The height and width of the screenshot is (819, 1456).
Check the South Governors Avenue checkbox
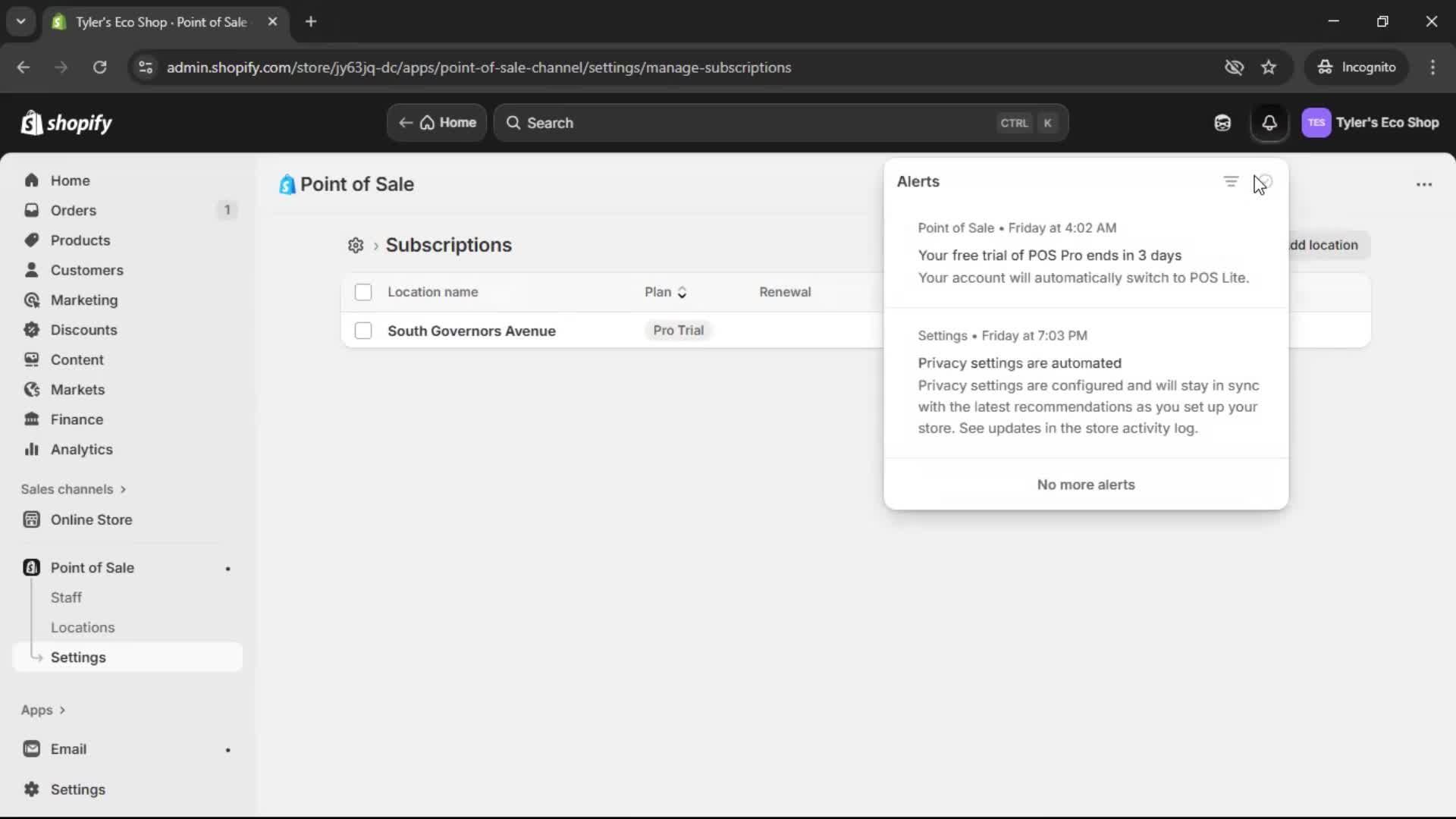click(x=363, y=331)
